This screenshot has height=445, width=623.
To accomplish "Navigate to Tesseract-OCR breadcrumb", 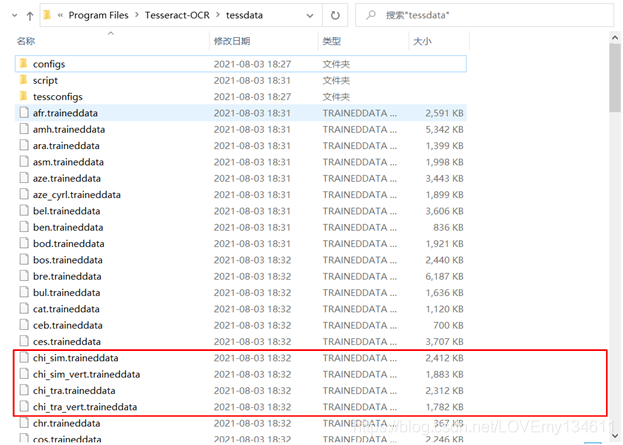I will pyautogui.click(x=177, y=15).
